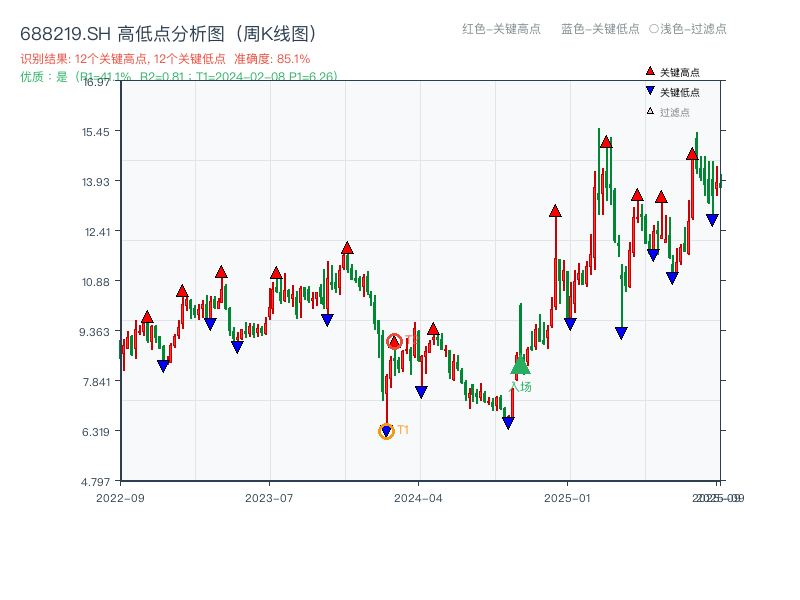Click the 2024-04 label on the x-axis

coord(418,496)
